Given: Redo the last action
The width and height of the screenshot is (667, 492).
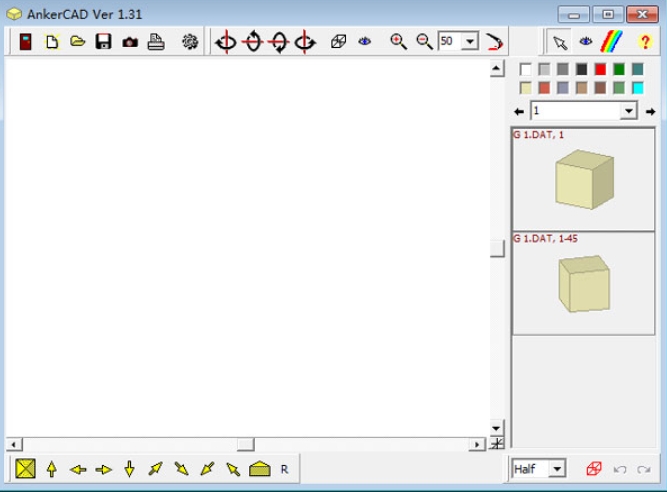Looking at the screenshot, I should (x=644, y=469).
